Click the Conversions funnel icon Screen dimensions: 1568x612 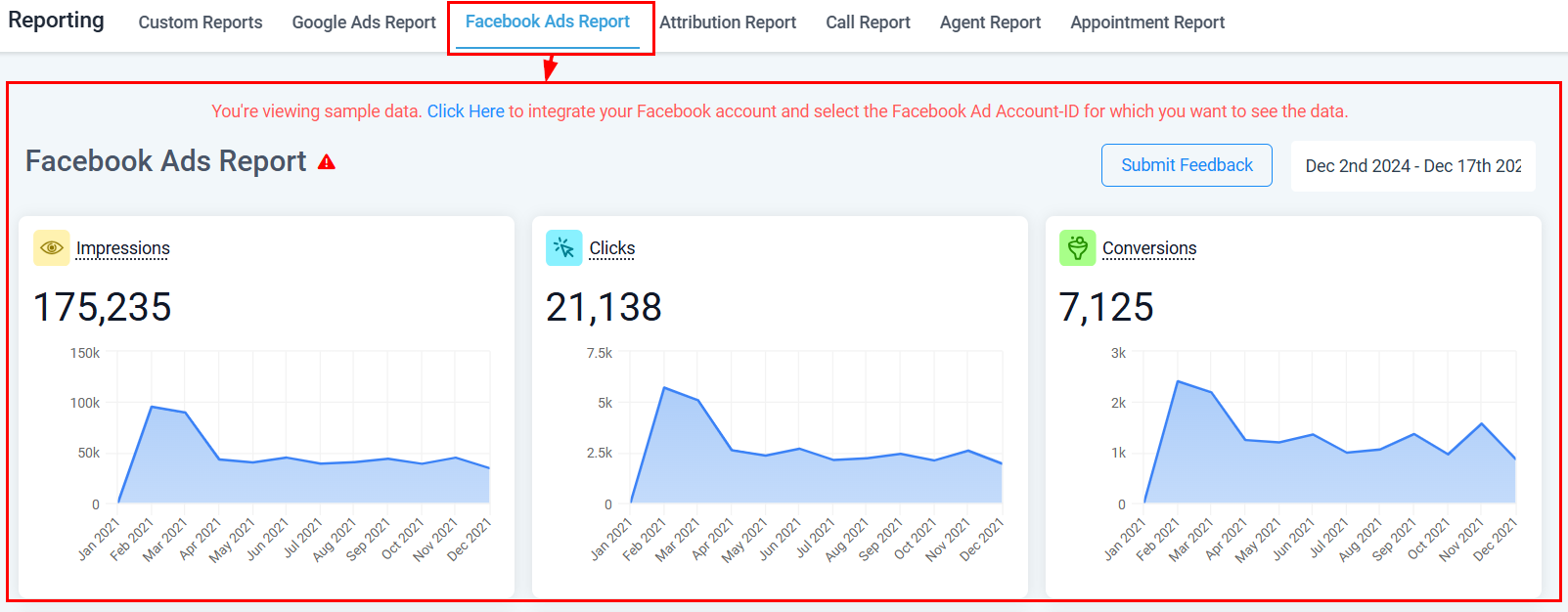(x=1077, y=248)
